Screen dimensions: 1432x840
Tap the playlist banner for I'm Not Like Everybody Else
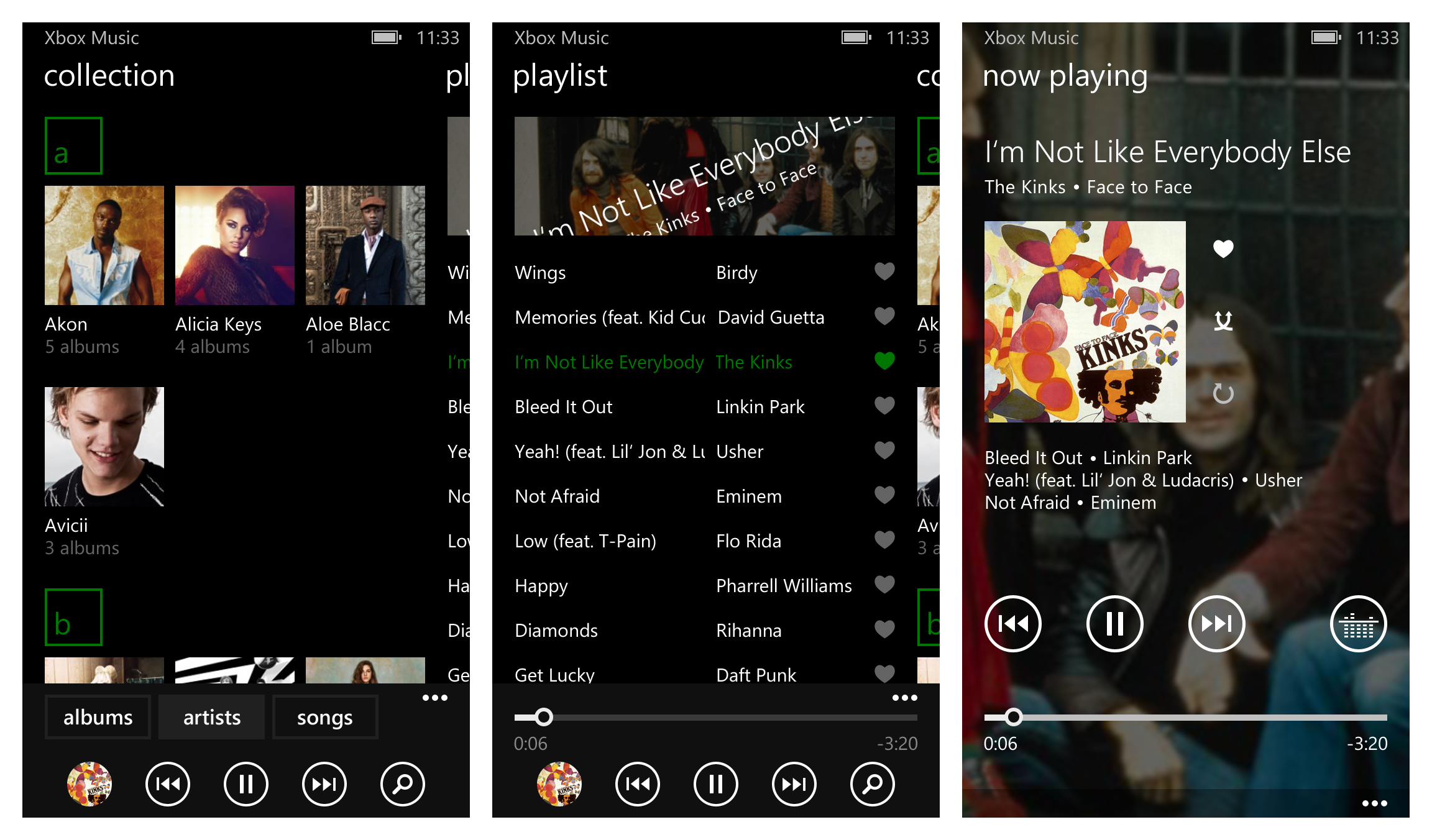[705, 176]
